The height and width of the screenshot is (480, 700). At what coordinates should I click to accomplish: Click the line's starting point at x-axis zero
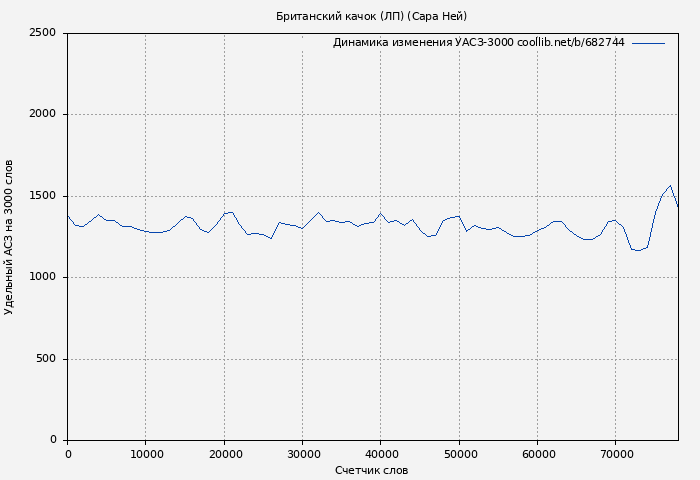tap(68, 215)
